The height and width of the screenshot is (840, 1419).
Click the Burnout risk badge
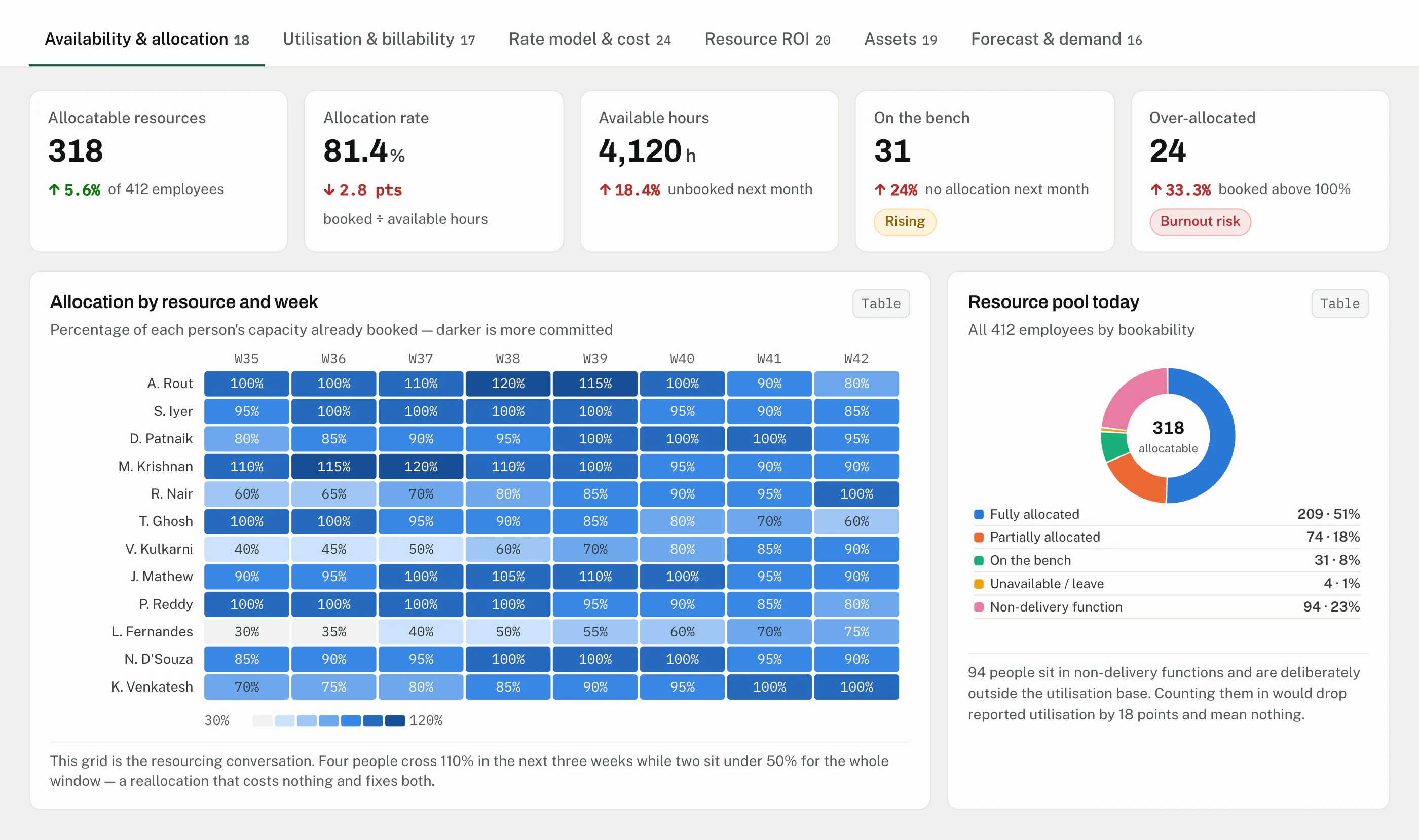pos(1200,221)
